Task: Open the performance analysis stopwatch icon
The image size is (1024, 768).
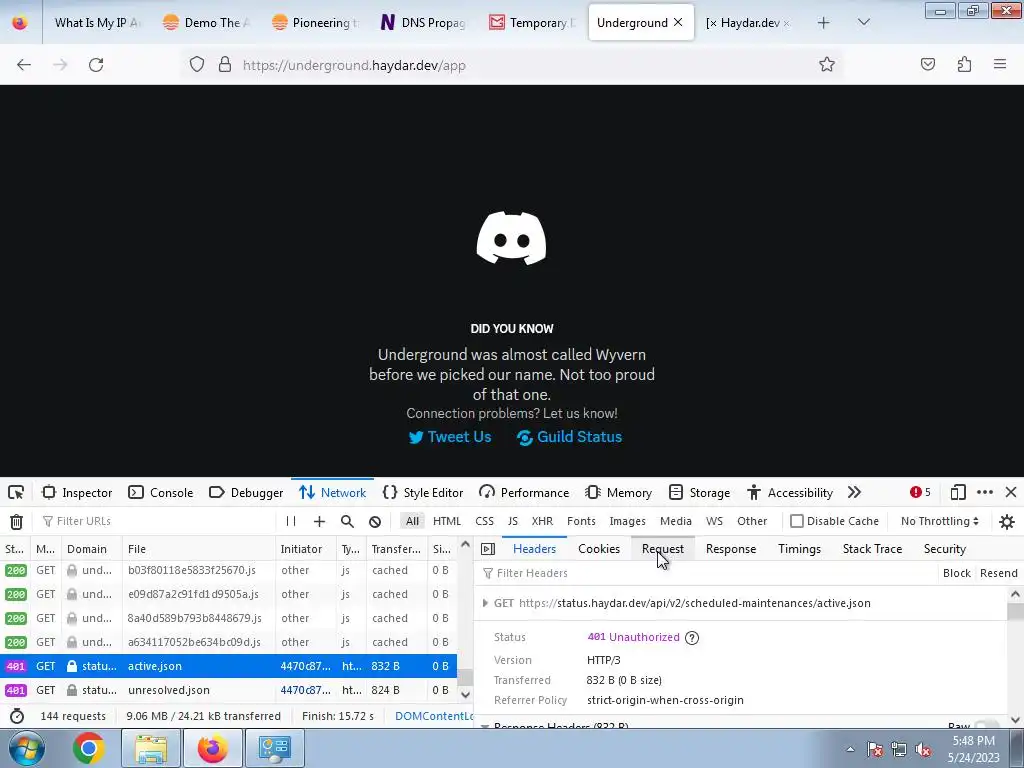Action: click(16, 716)
